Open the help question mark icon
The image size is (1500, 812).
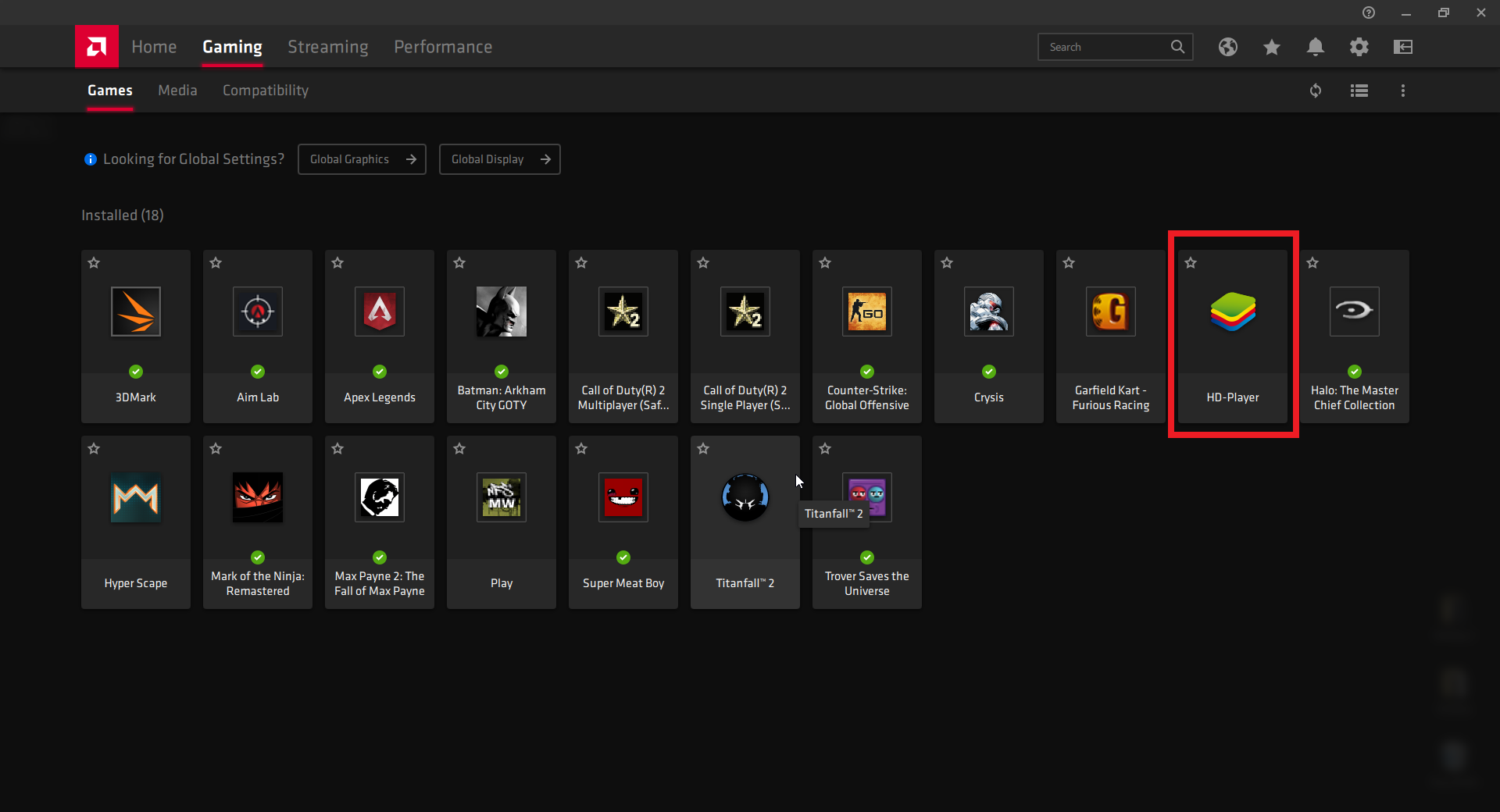tap(1369, 12)
